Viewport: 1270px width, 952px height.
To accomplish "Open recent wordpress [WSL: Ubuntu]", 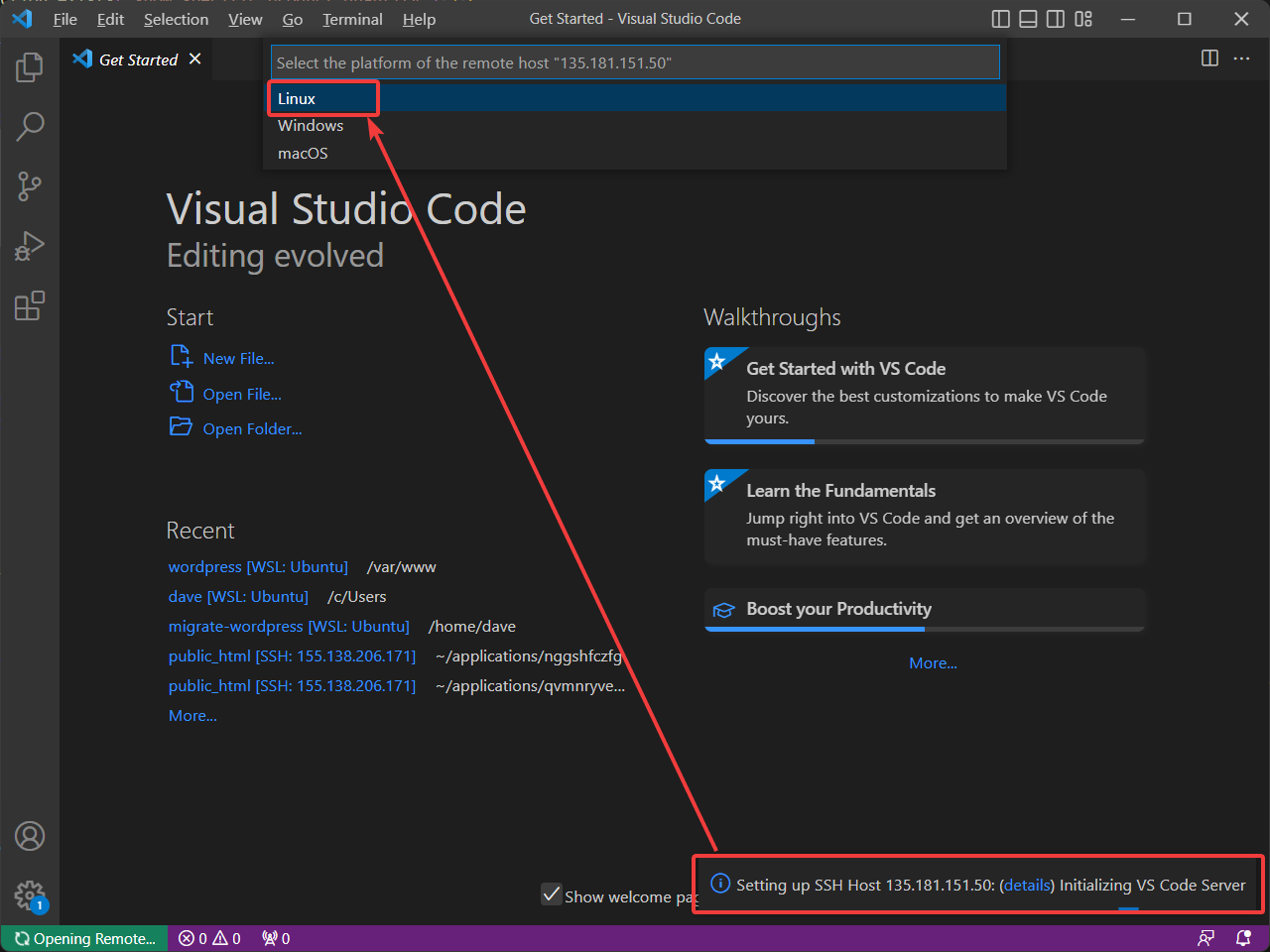I will tap(258, 566).
